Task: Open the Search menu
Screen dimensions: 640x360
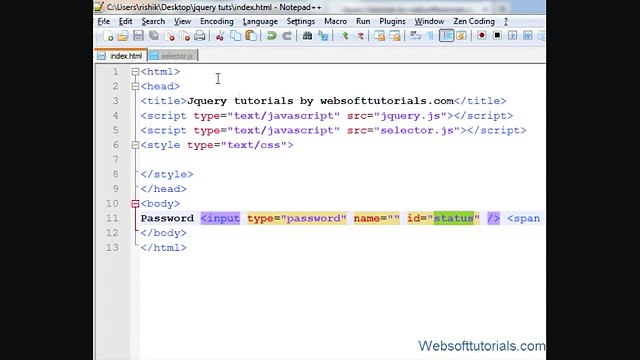Action: pyautogui.click(x=153, y=21)
